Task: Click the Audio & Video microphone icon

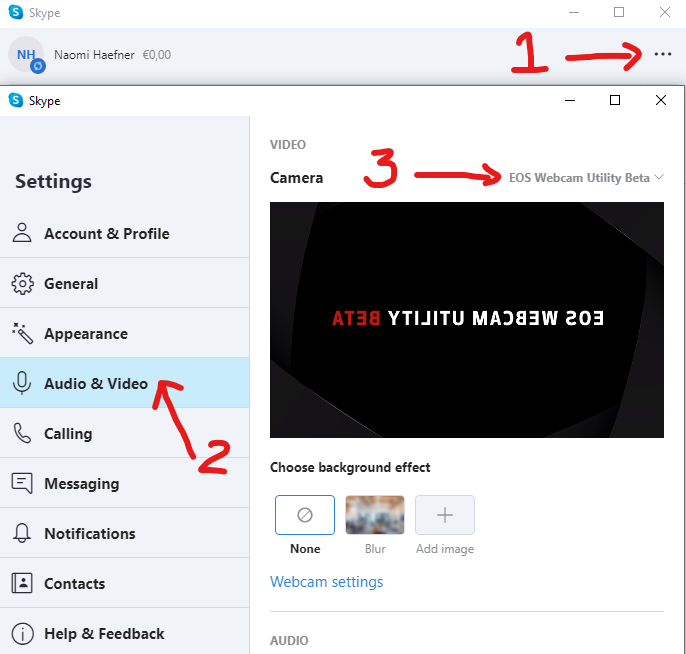Action: (22, 383)
